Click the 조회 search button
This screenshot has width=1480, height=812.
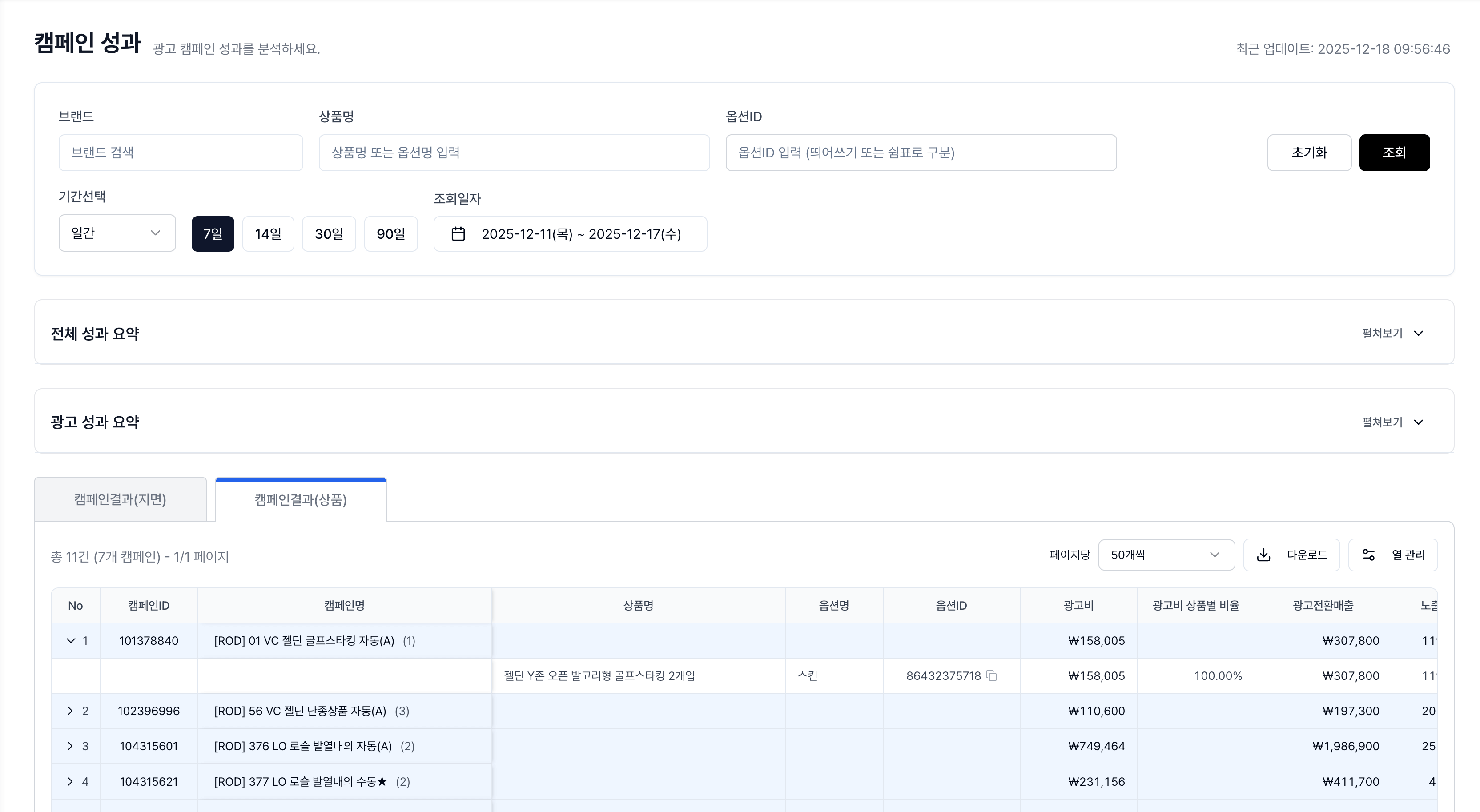[x=1395, y=152]
